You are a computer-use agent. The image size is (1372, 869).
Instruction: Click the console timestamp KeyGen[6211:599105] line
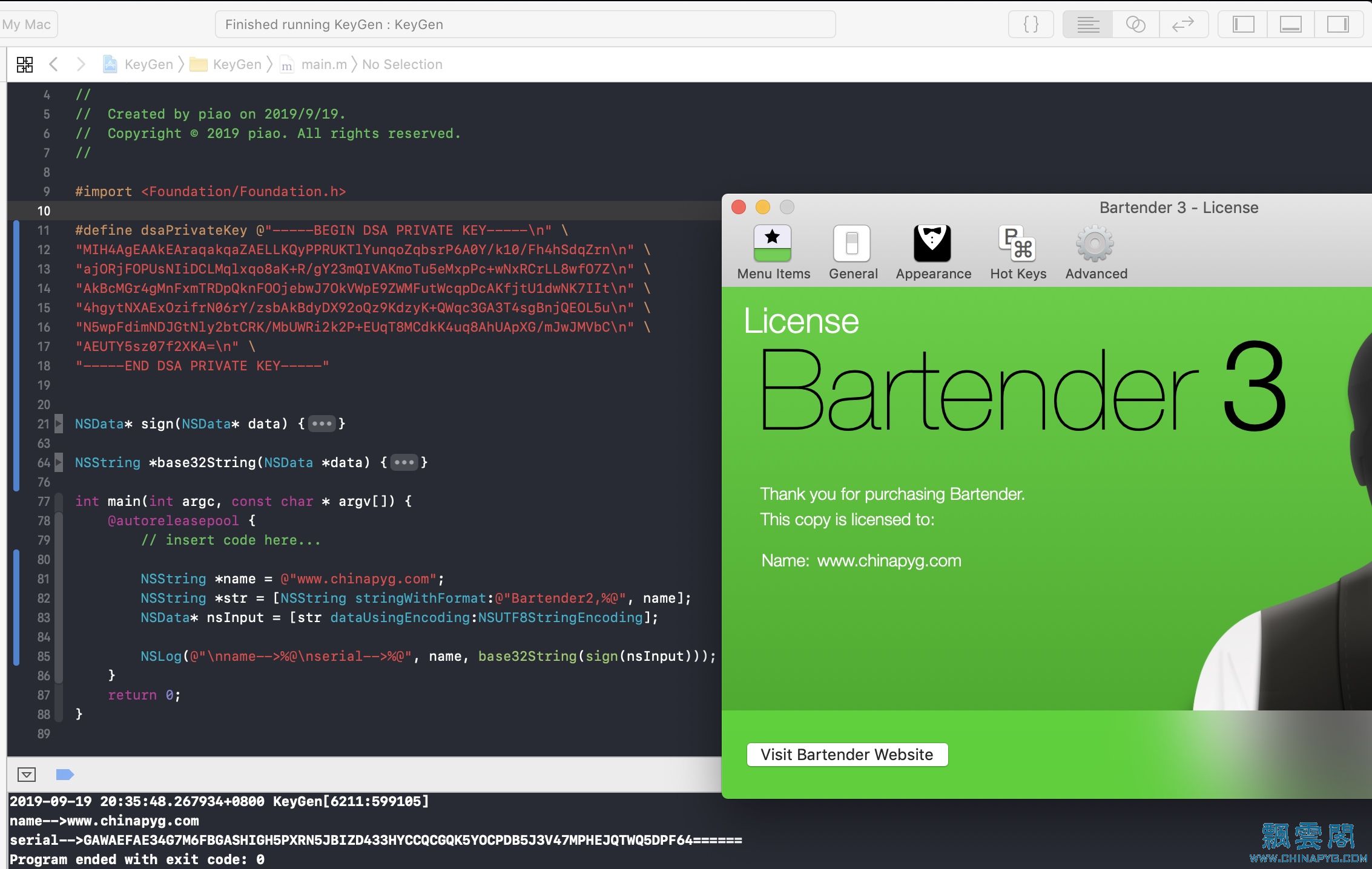pos(219,801)
